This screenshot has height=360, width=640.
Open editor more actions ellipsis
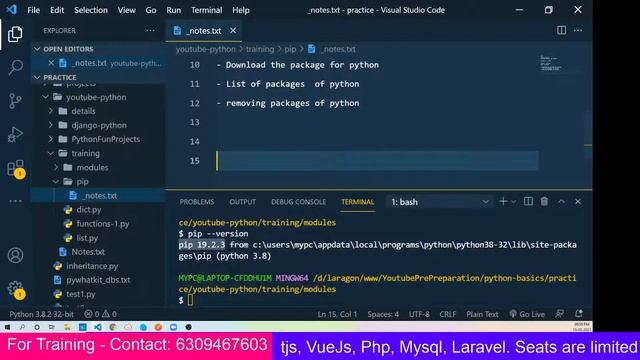(578, 30)
